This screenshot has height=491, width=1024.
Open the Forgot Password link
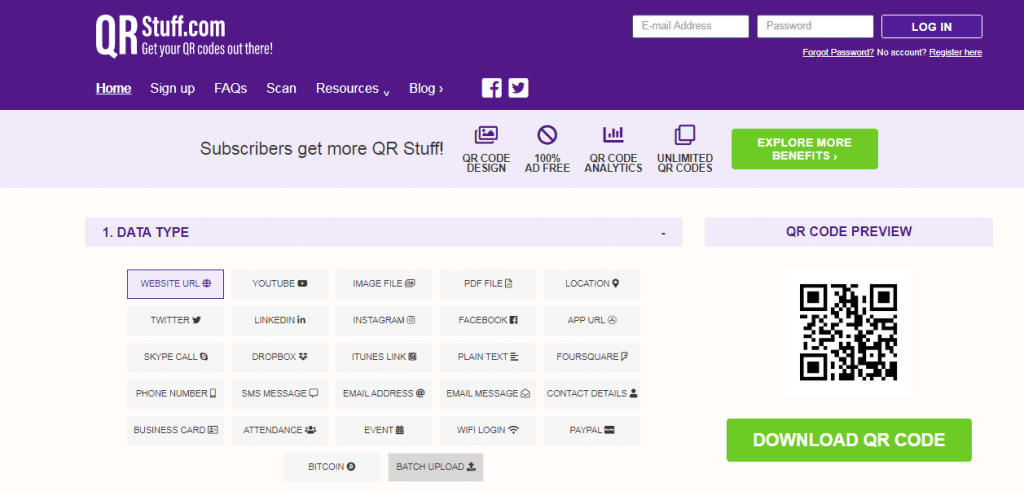pyautogui.click(x=839, y=53)
